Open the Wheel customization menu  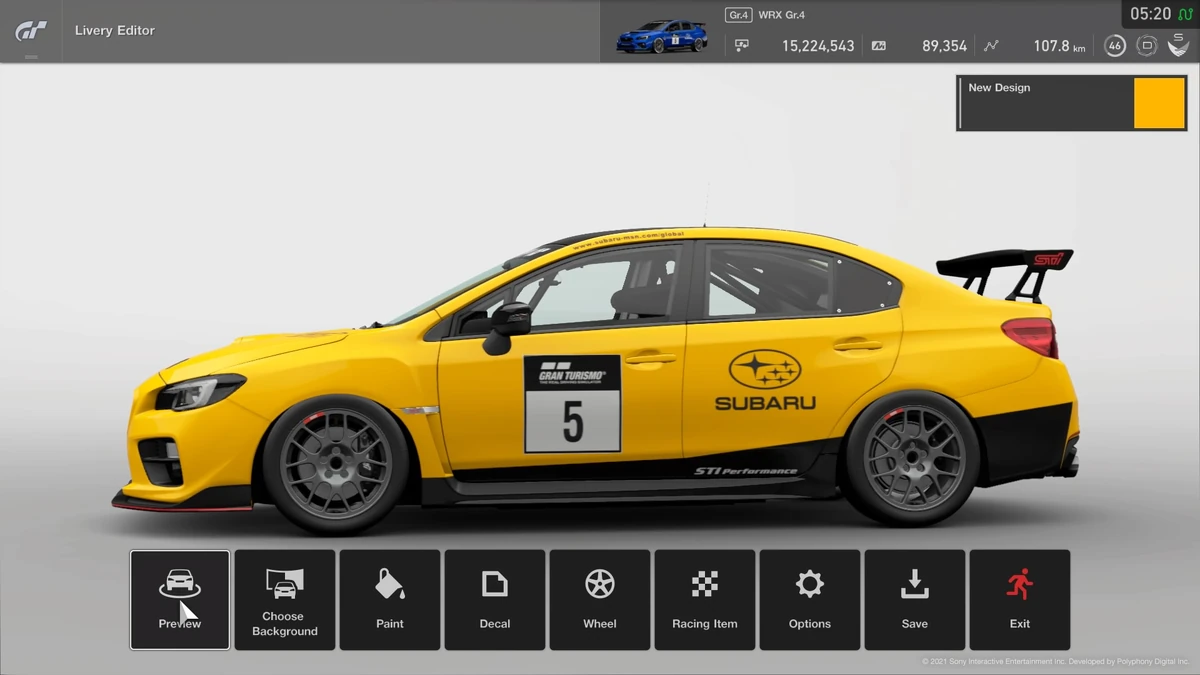(x=600, y=599)
